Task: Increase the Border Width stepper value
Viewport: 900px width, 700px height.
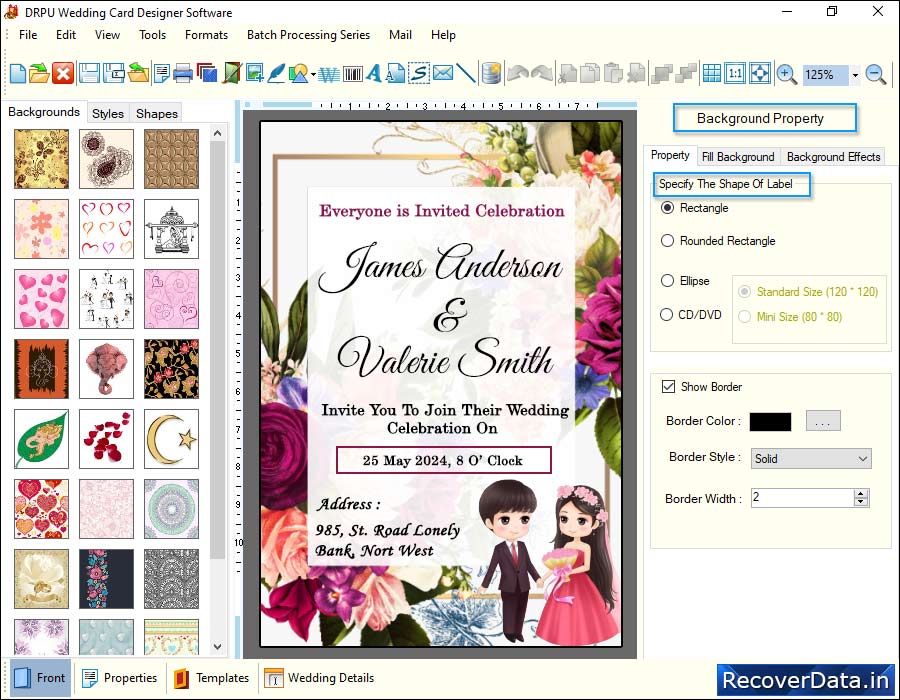Action: (860, 493)
